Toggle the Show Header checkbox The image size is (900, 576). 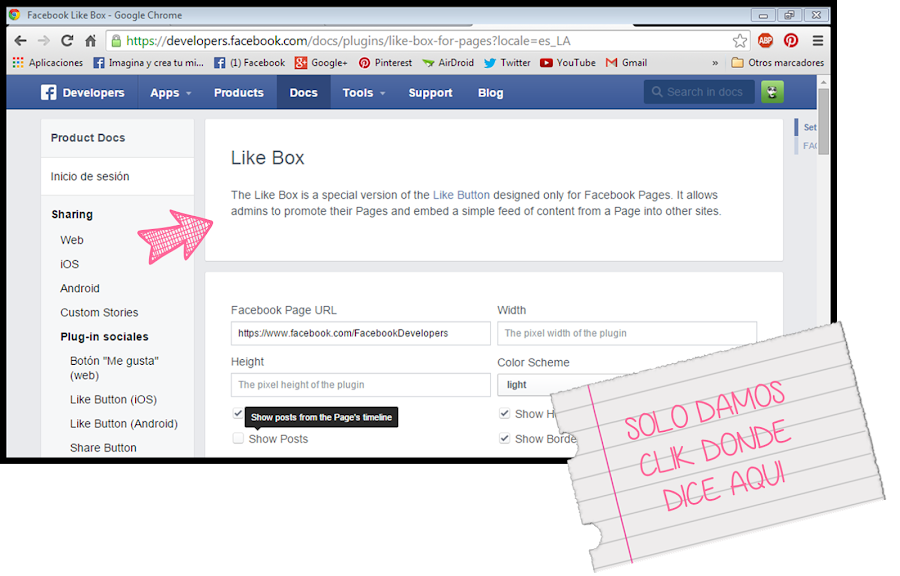pyautogui.click(x=505, y=413)
